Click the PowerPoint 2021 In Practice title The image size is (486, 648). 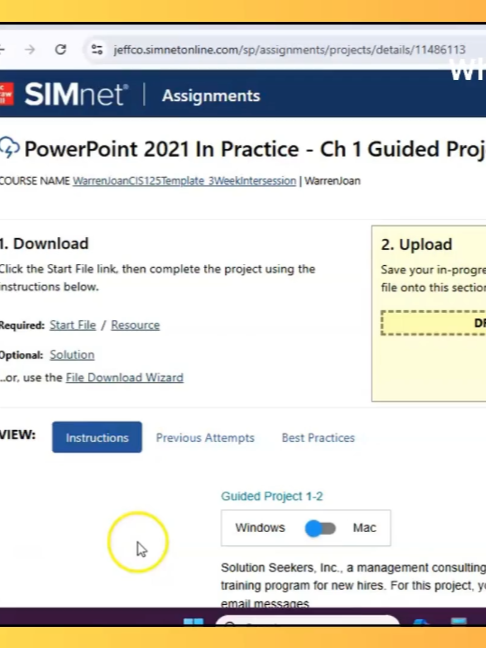coord(255,149)
